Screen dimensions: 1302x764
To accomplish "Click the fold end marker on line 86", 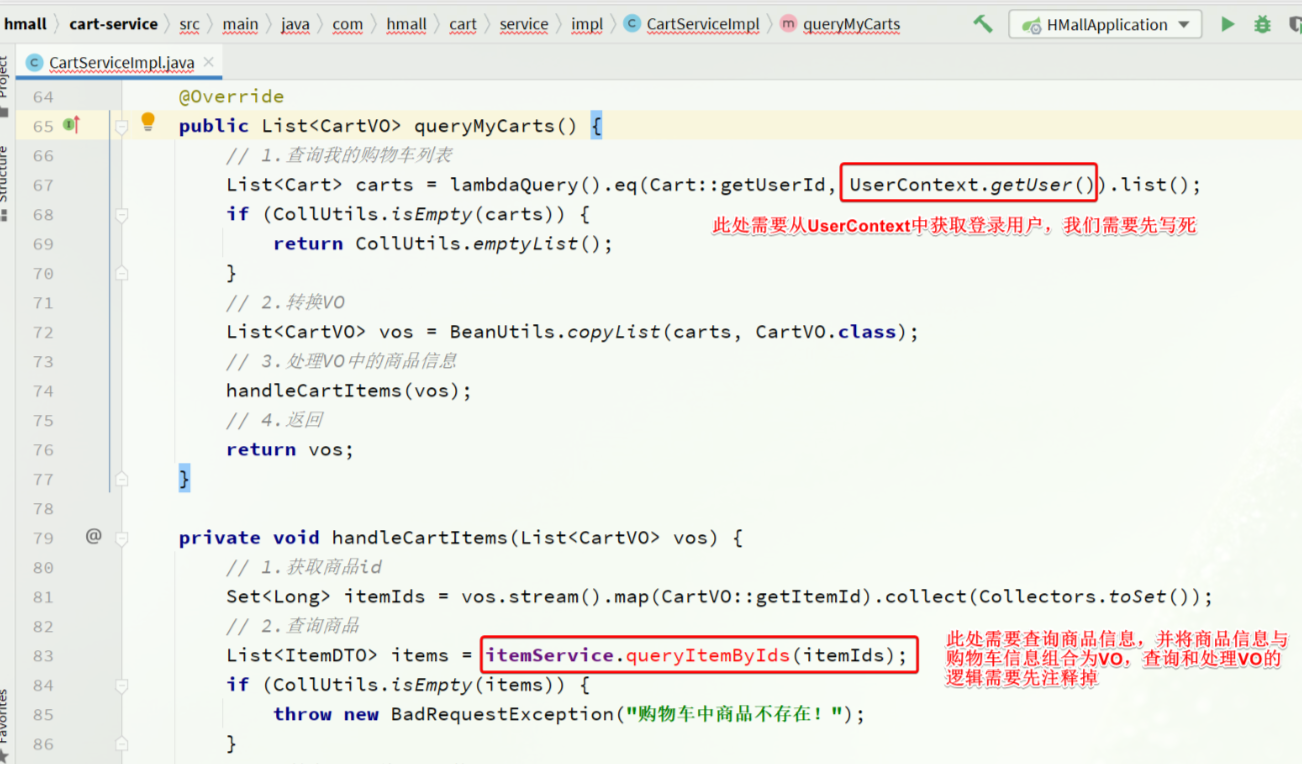I will pyautogui.click(x=121, y=744).
